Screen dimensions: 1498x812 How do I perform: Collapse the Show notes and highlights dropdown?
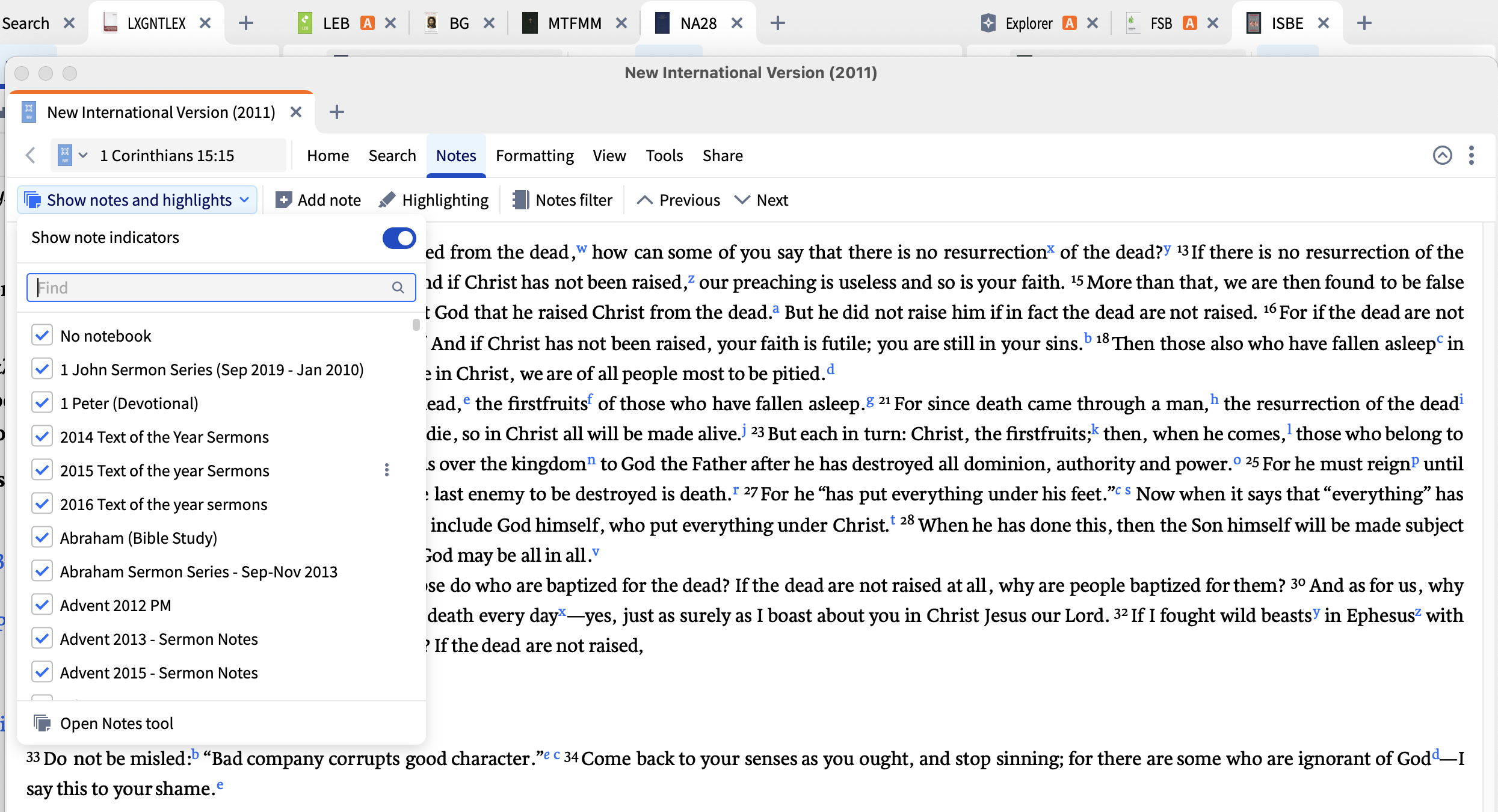coord(137,200)
